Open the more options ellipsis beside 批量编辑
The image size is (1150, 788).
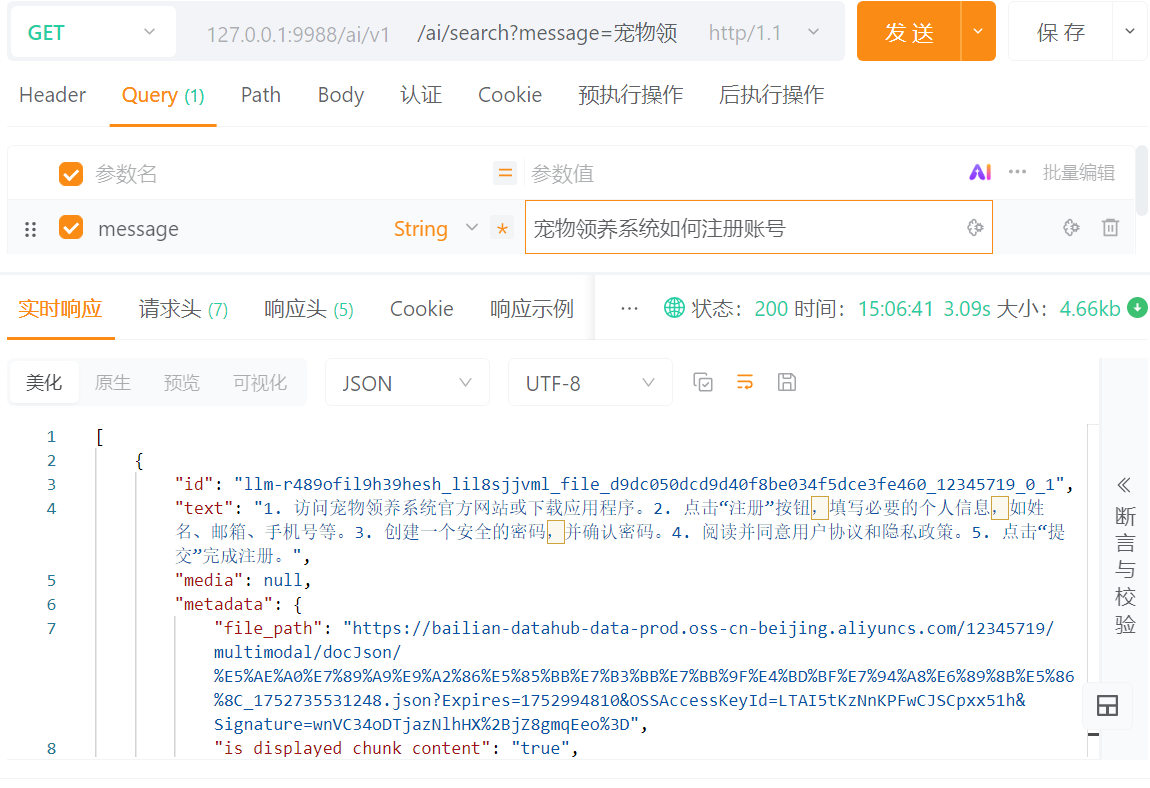tap(1017, 172)
